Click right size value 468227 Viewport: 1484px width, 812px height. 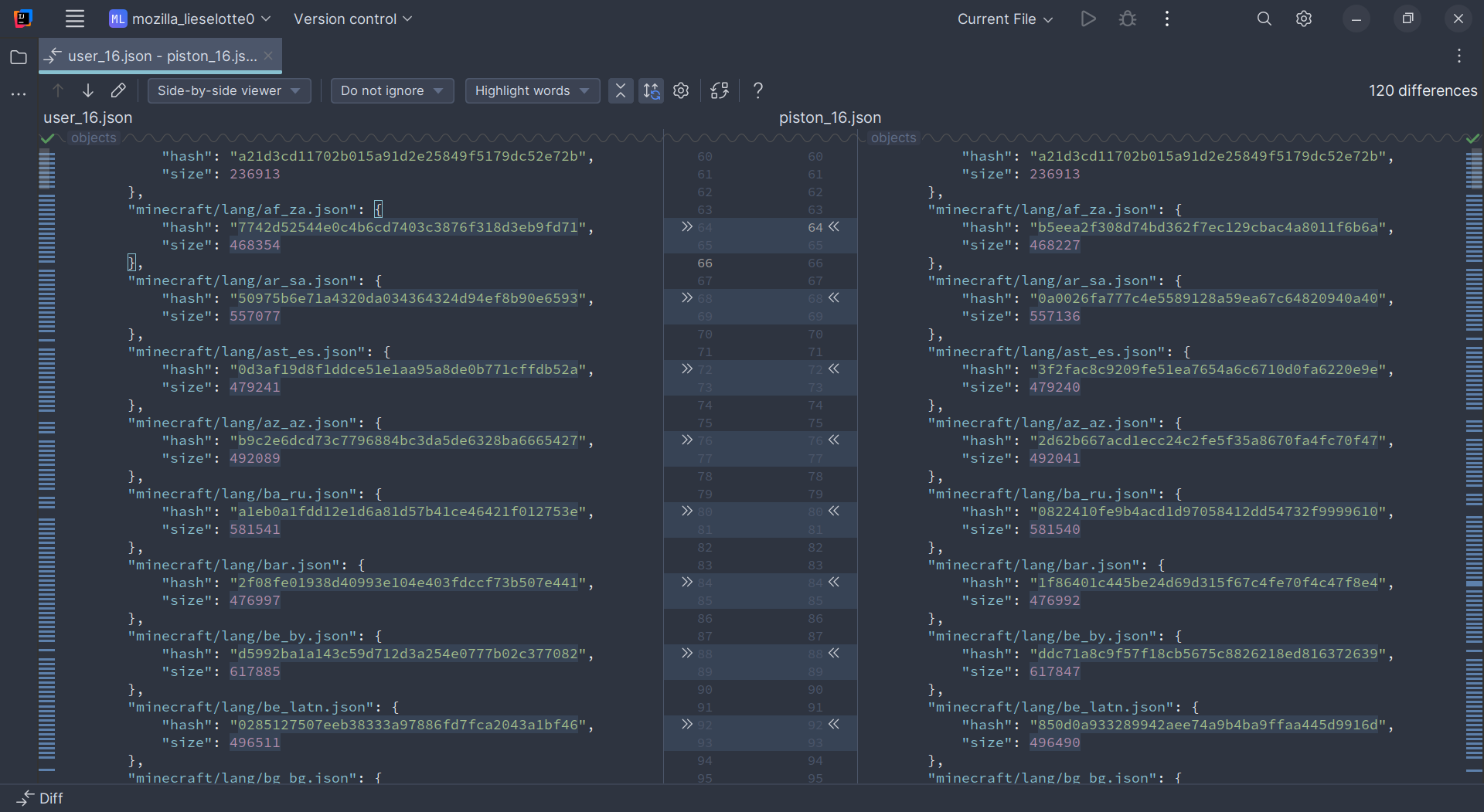1055,245
